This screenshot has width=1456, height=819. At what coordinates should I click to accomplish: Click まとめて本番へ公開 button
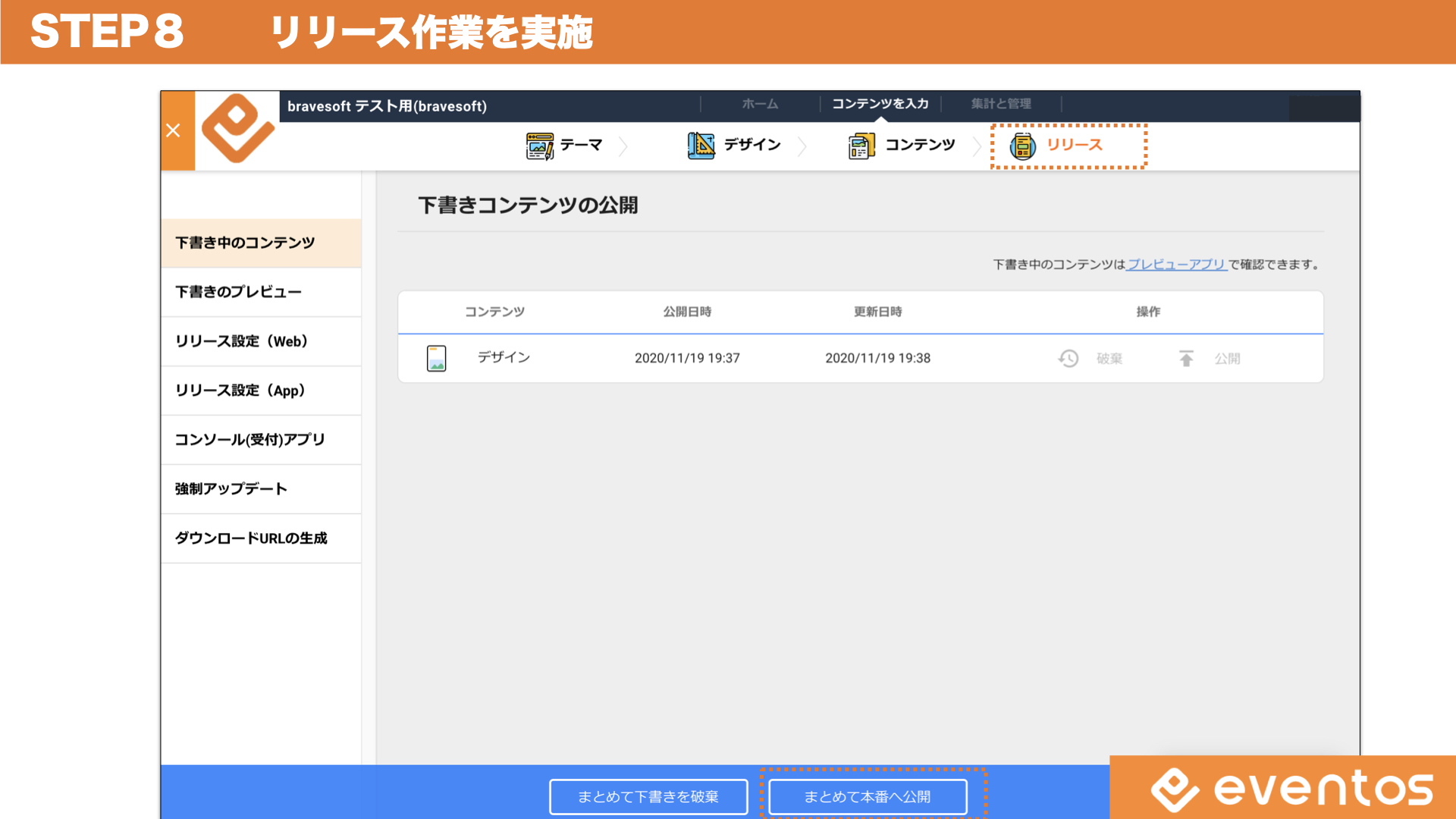(868, 797)
